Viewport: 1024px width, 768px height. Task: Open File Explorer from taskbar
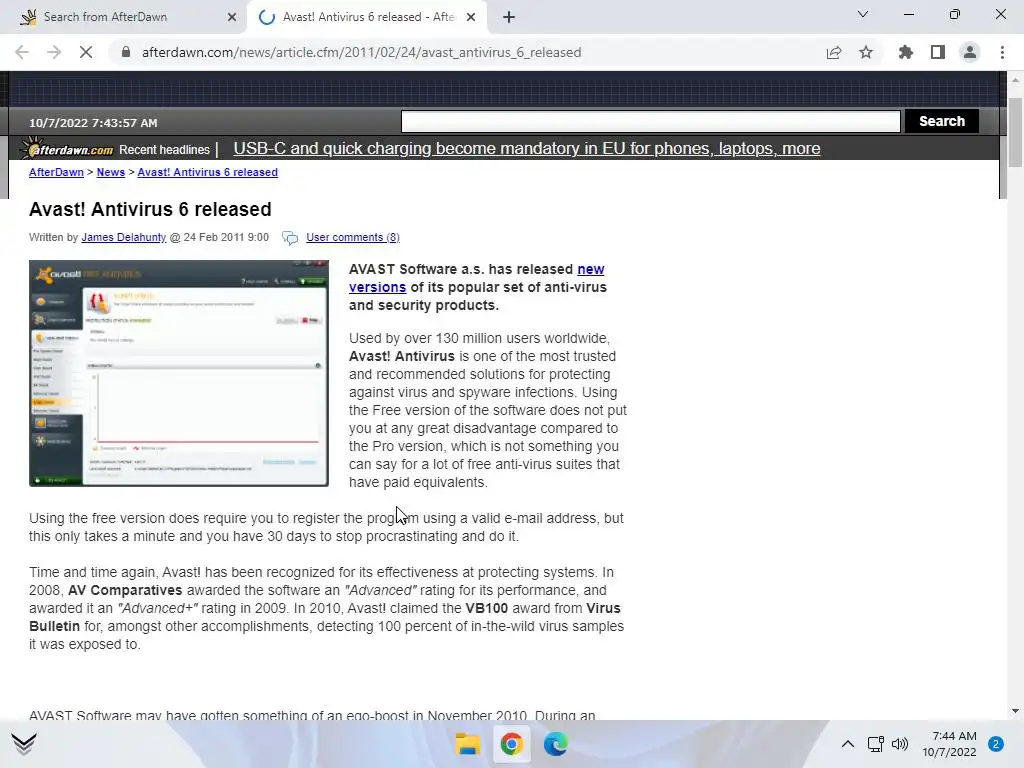click(x=468, y=744)
